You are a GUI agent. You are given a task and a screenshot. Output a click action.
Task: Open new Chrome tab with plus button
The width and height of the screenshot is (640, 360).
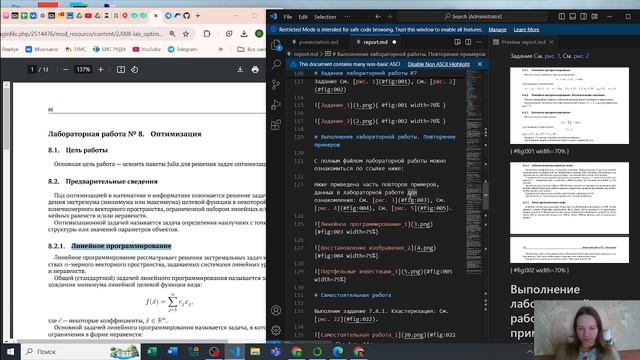pos(198,16)
